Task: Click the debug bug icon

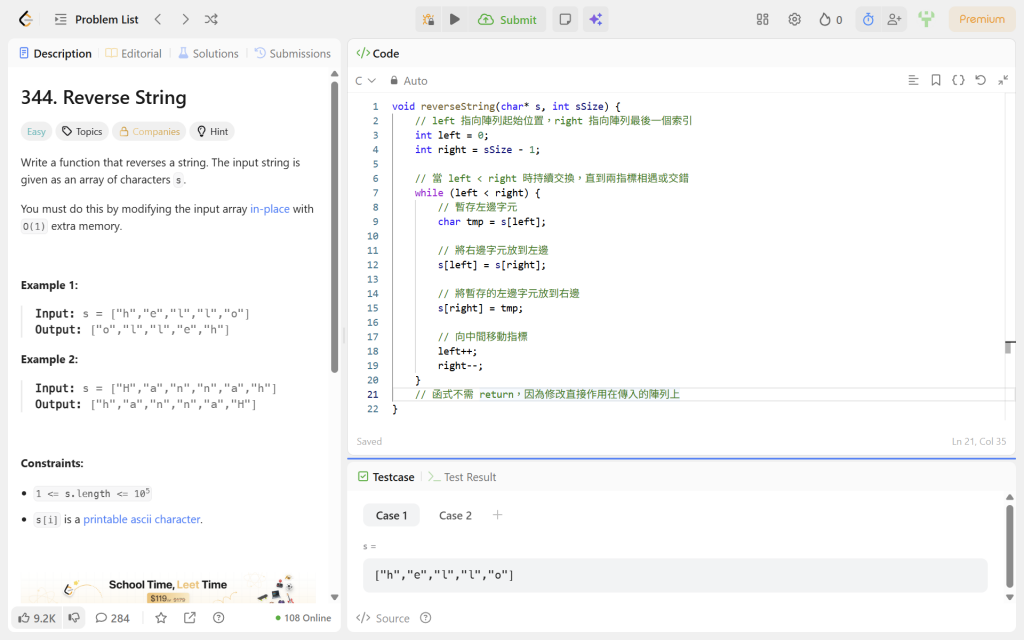Action: coord(428,20)
